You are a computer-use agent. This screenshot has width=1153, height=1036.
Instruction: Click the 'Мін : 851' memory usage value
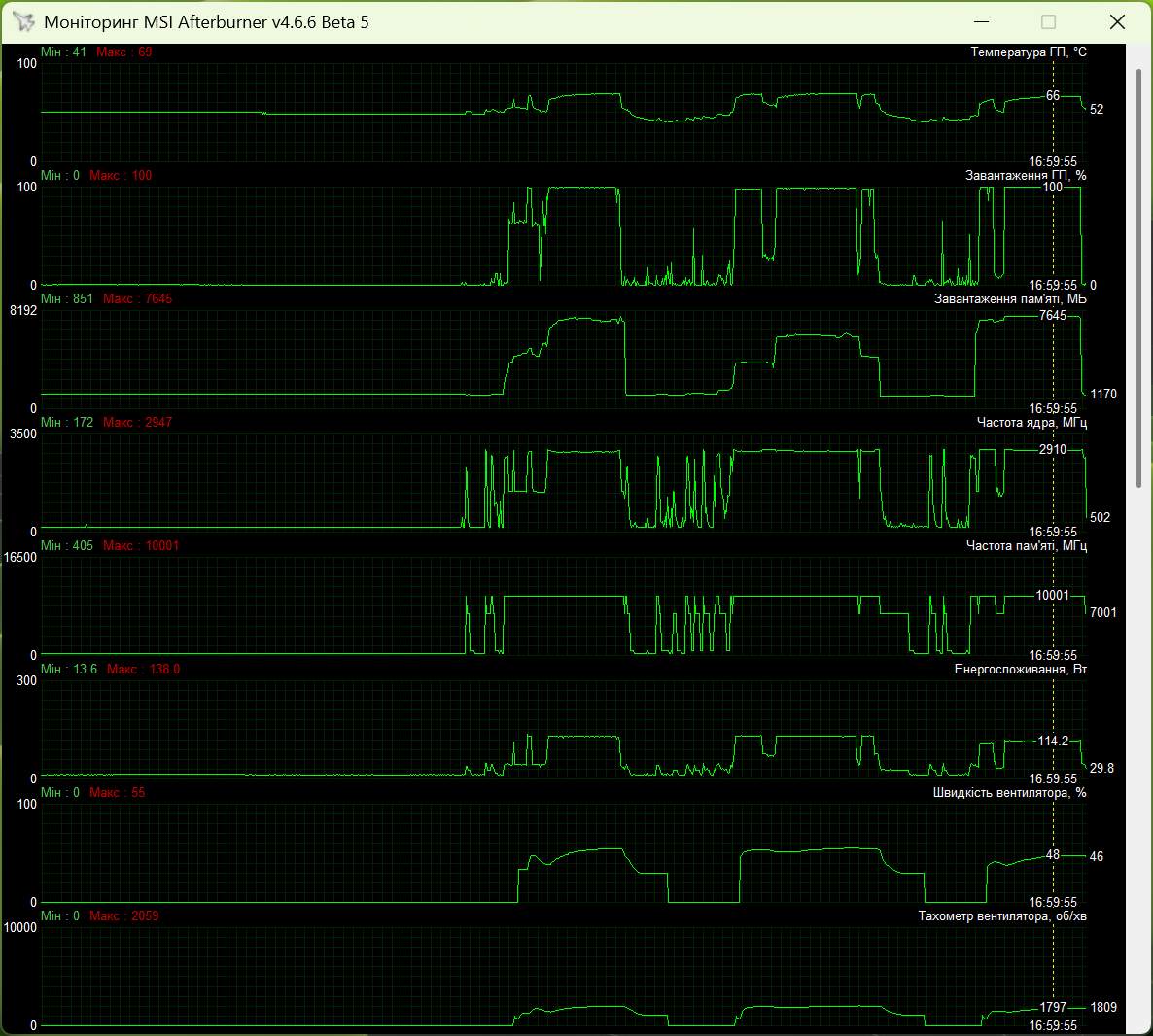pyautogui.click(x=67, y=299)
